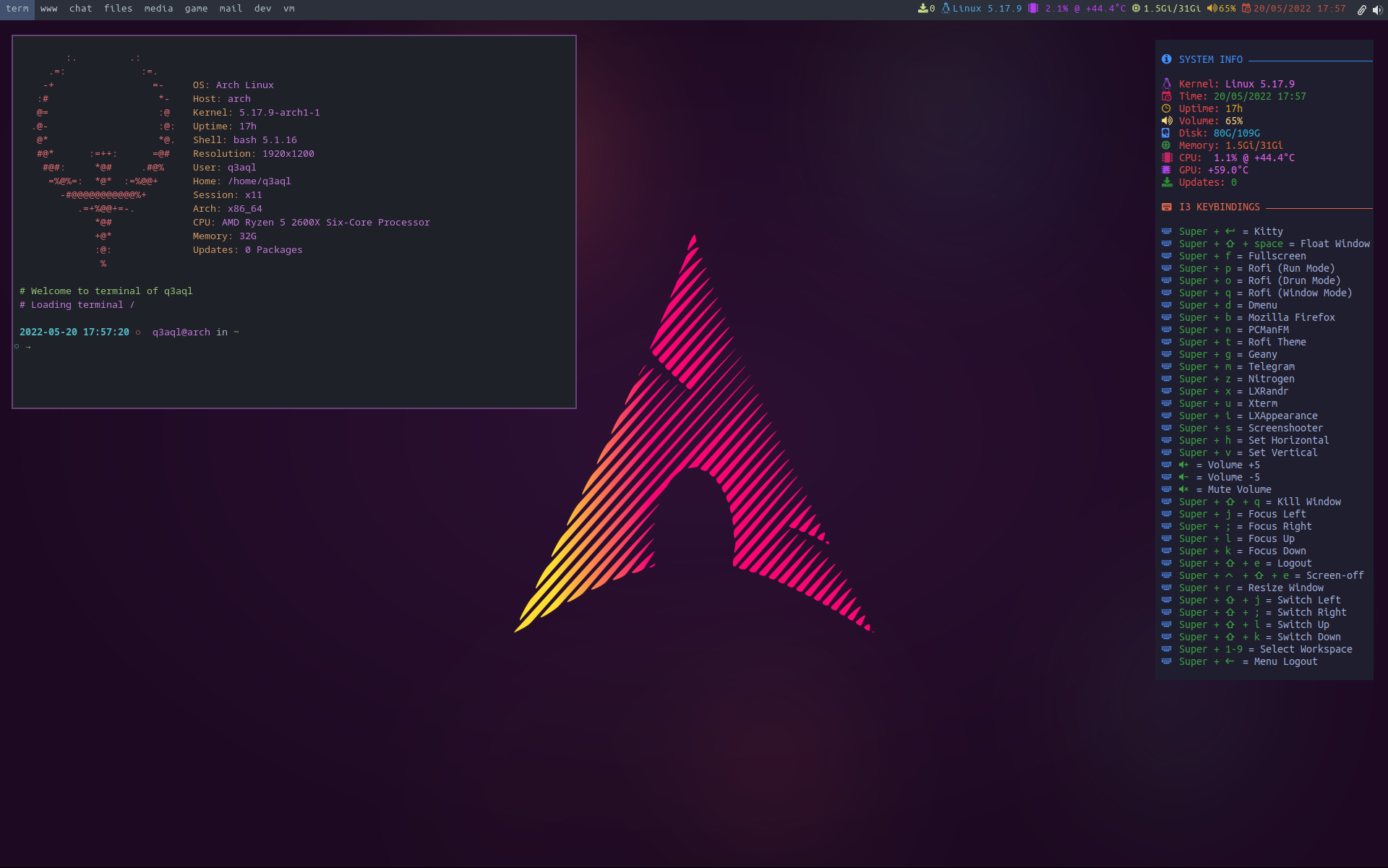Click the Uptime clock icon in conky
This screenshot has height=868, width=1388.
pyautogui.click(x=1166, y=108)
